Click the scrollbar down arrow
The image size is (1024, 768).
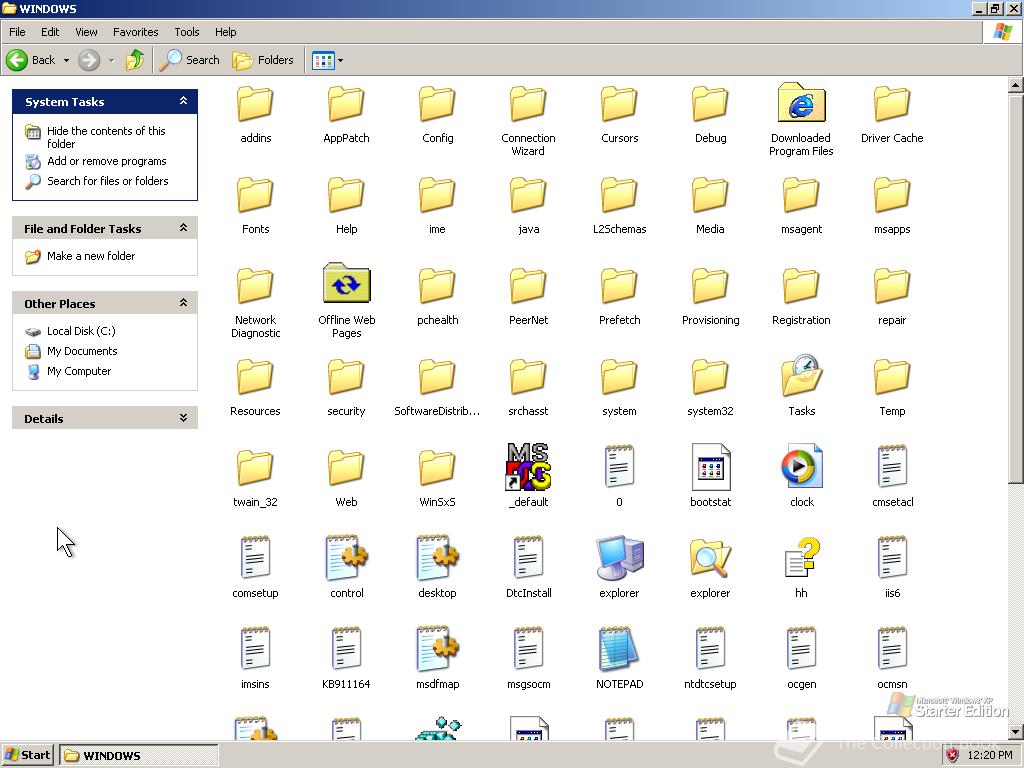1016,732
